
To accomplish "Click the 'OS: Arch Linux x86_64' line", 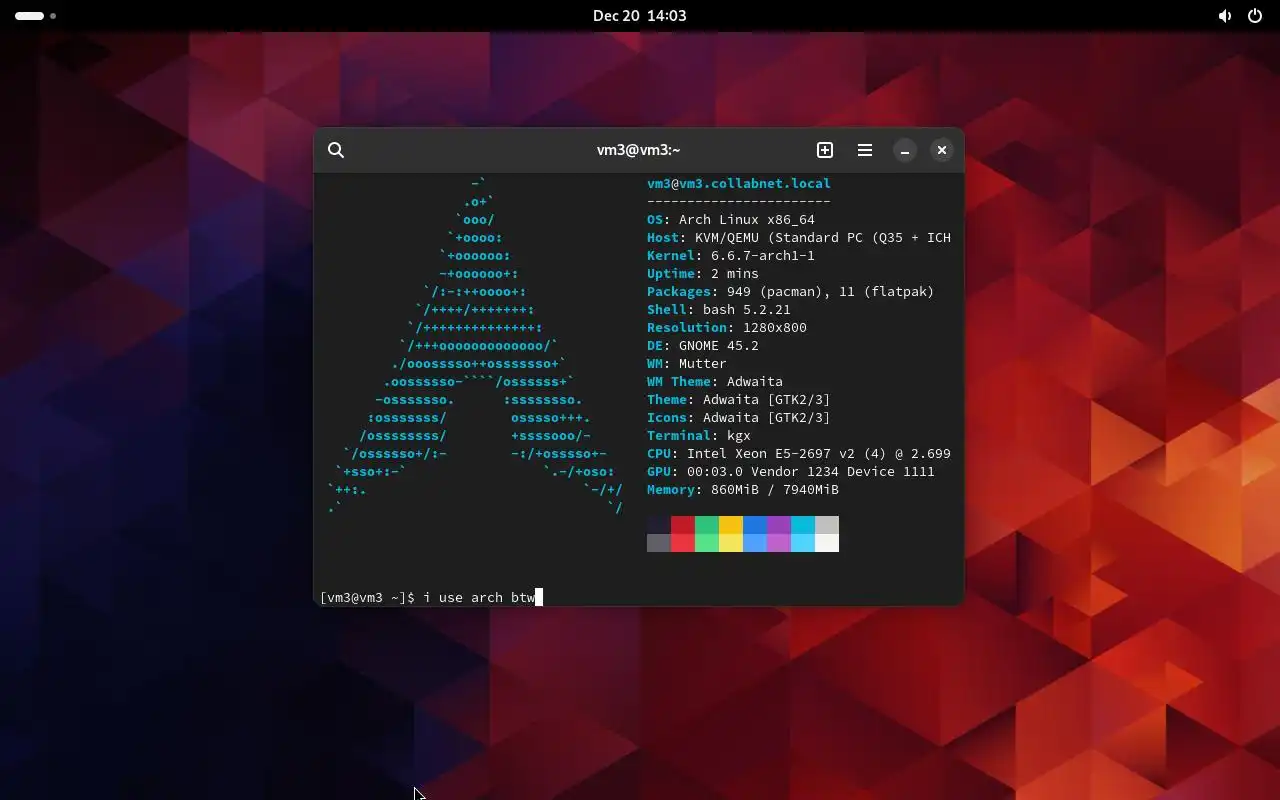I will pyautogui.click(x=731, y=220).
